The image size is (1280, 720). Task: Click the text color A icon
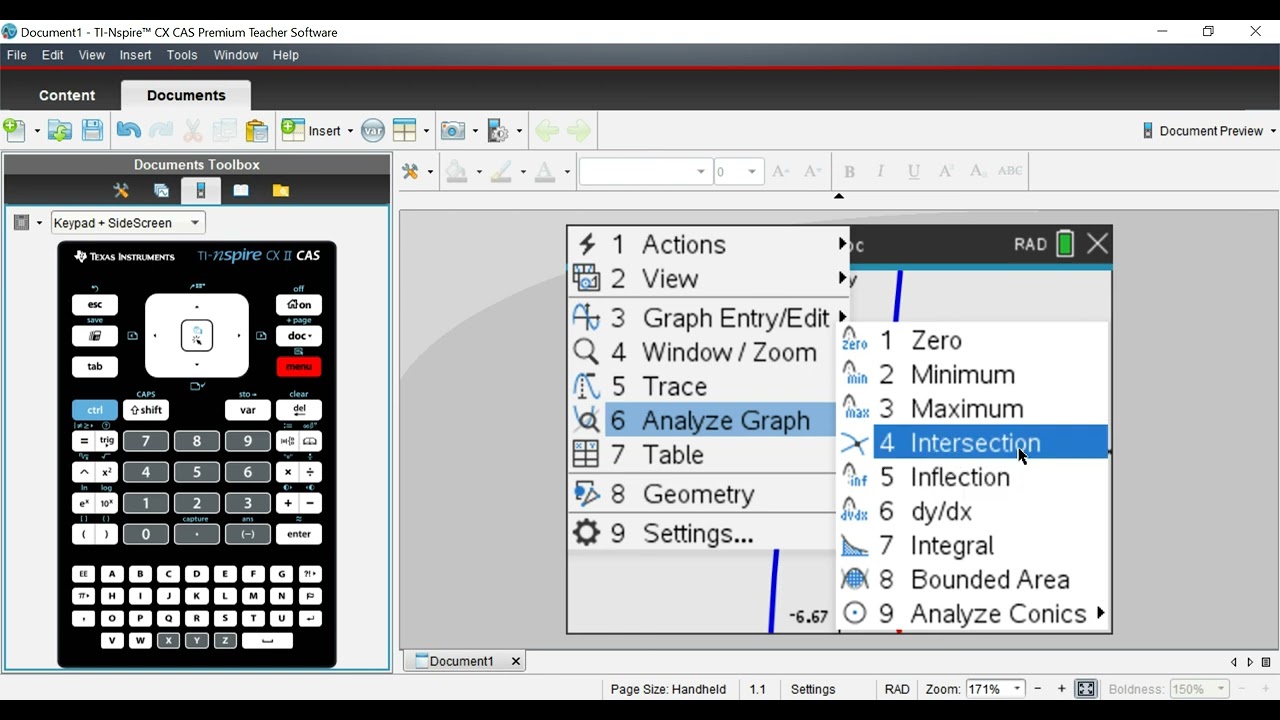tap(545, 171)
